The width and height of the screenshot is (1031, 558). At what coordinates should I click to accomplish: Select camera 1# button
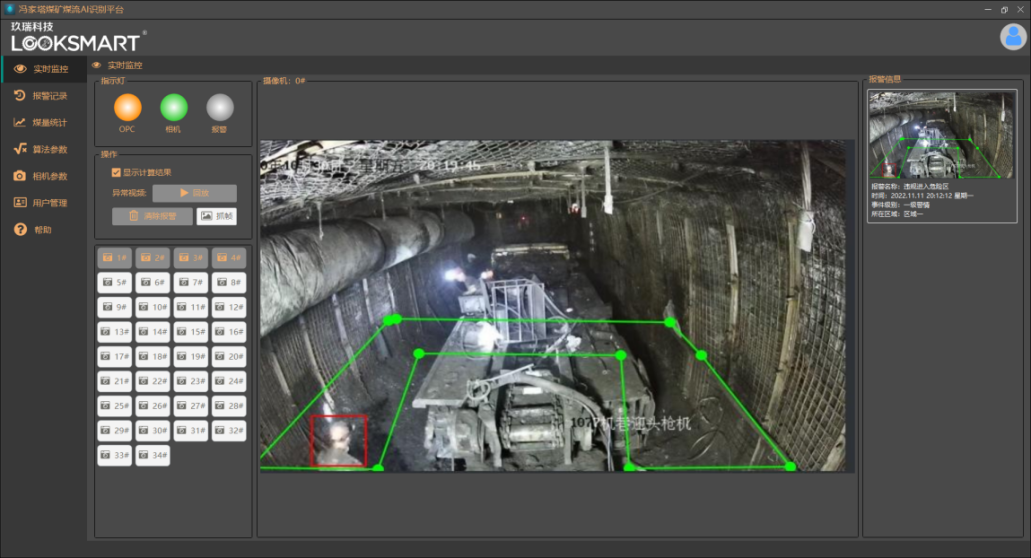(x=114, y=258)
